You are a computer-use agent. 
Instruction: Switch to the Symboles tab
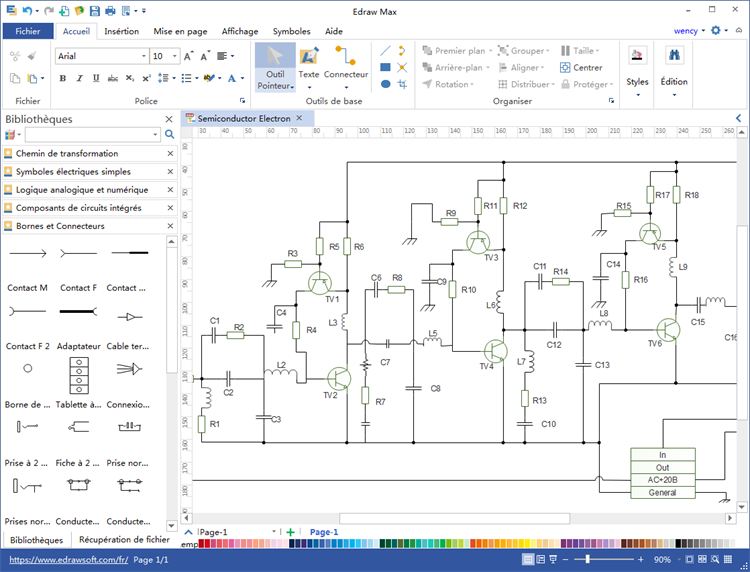coord(291,31)
